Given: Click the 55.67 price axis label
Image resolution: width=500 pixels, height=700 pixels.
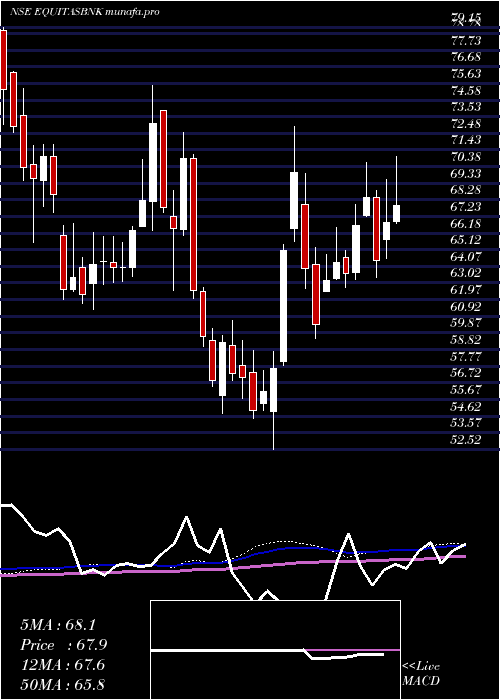Looking at the screenshot, I should (x=466, y=390).
